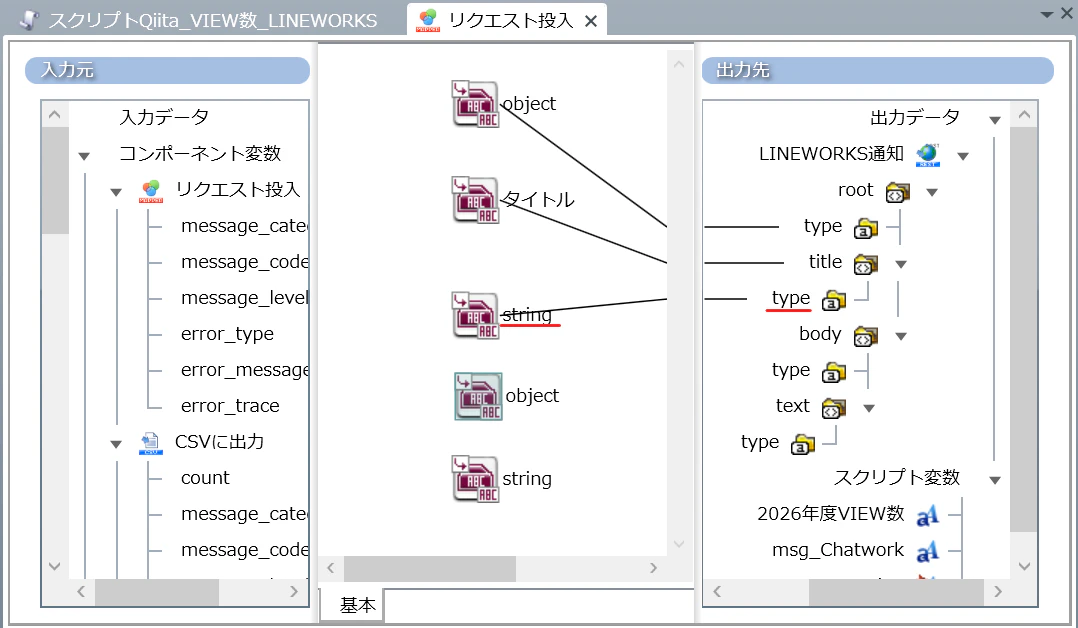Click the mapping canvas scroll-right arrow
The height and width of the screenshot is (628, 1078).
pos(653,568)
